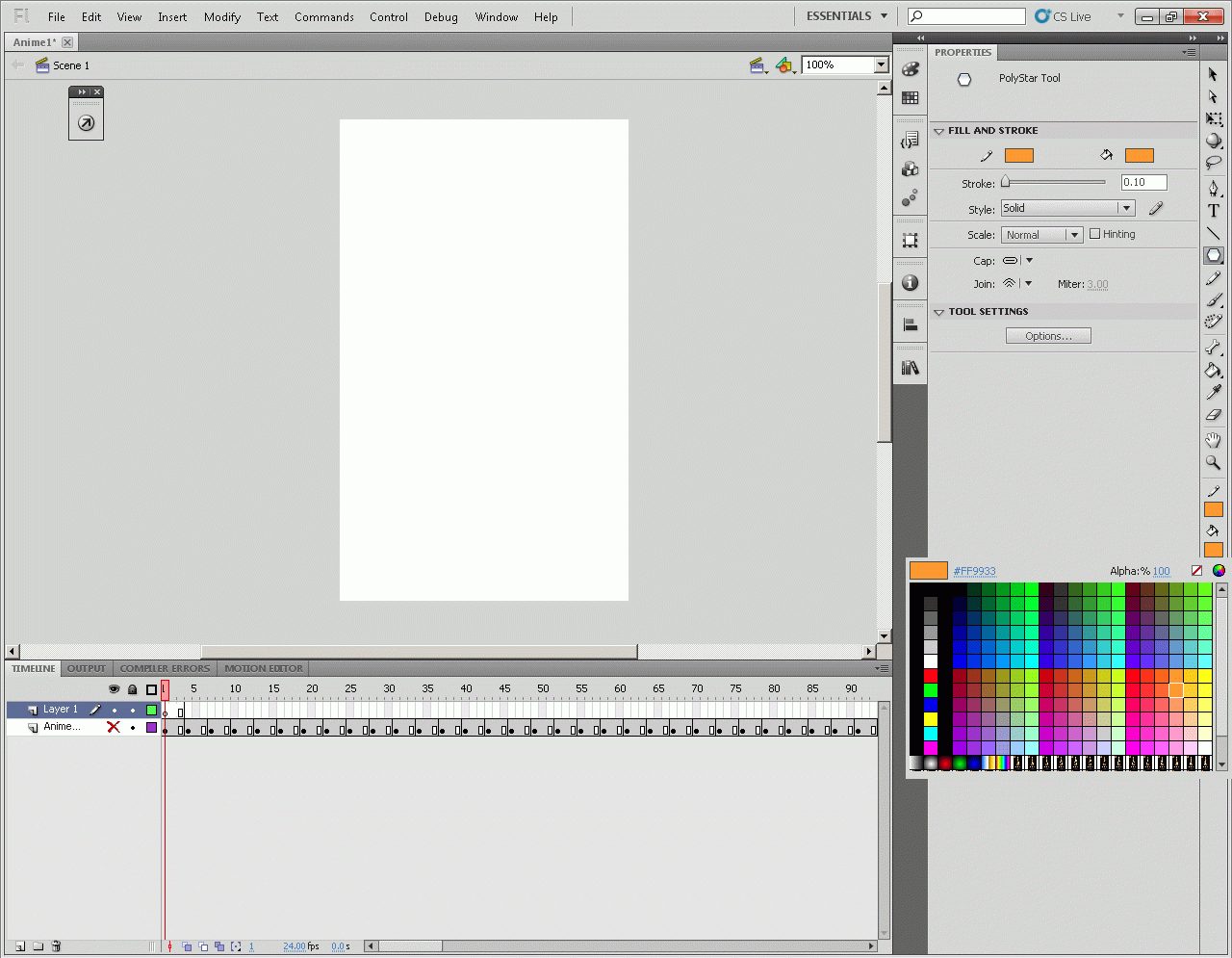The height and width of the screenshot is (958, 1232).
Task: Select the Selection arrow tool
Action: point(1213,74)
